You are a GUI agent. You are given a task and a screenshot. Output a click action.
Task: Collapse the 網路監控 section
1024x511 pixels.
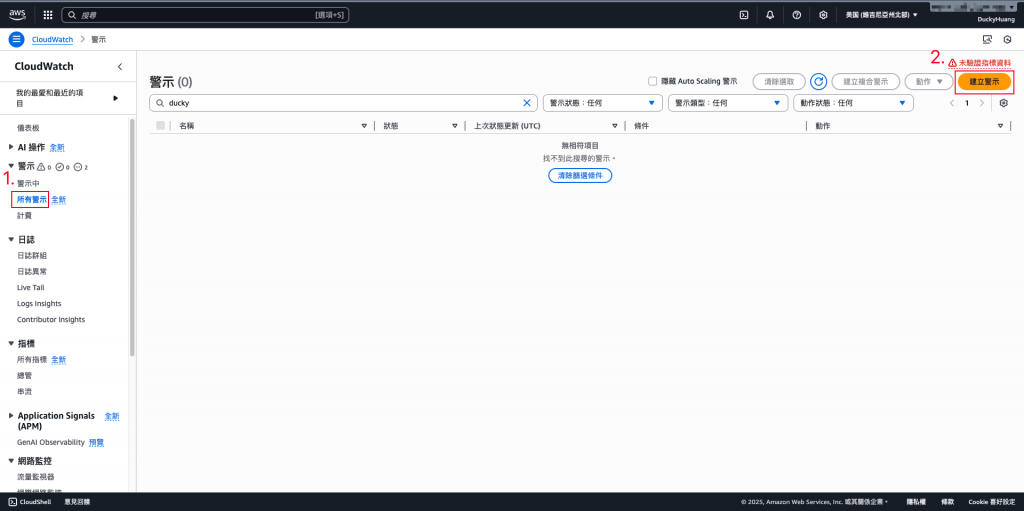11,461
